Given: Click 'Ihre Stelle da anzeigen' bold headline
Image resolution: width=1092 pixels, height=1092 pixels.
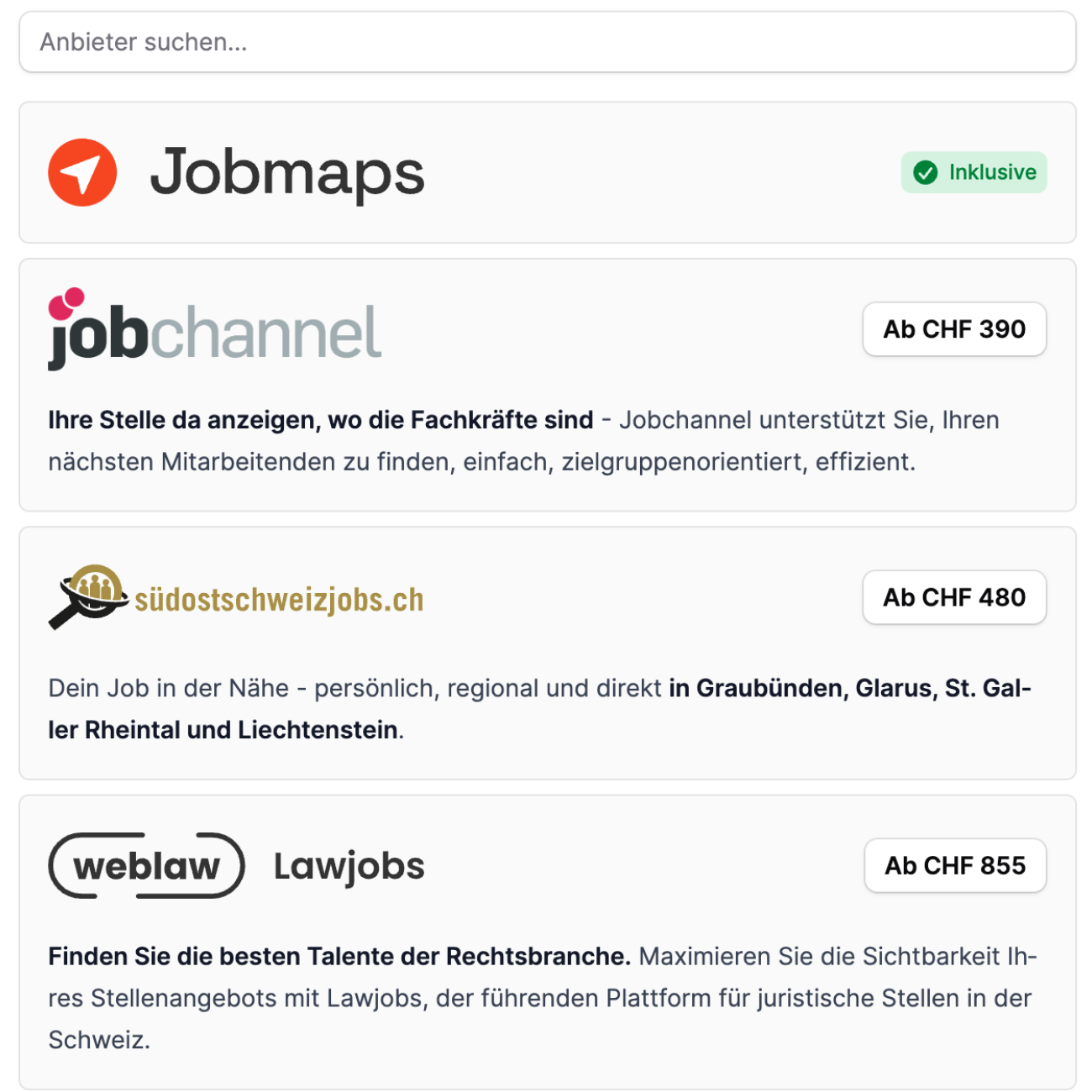Looking at the screenshot, I should pyautogui.click(x=320, y=420).
